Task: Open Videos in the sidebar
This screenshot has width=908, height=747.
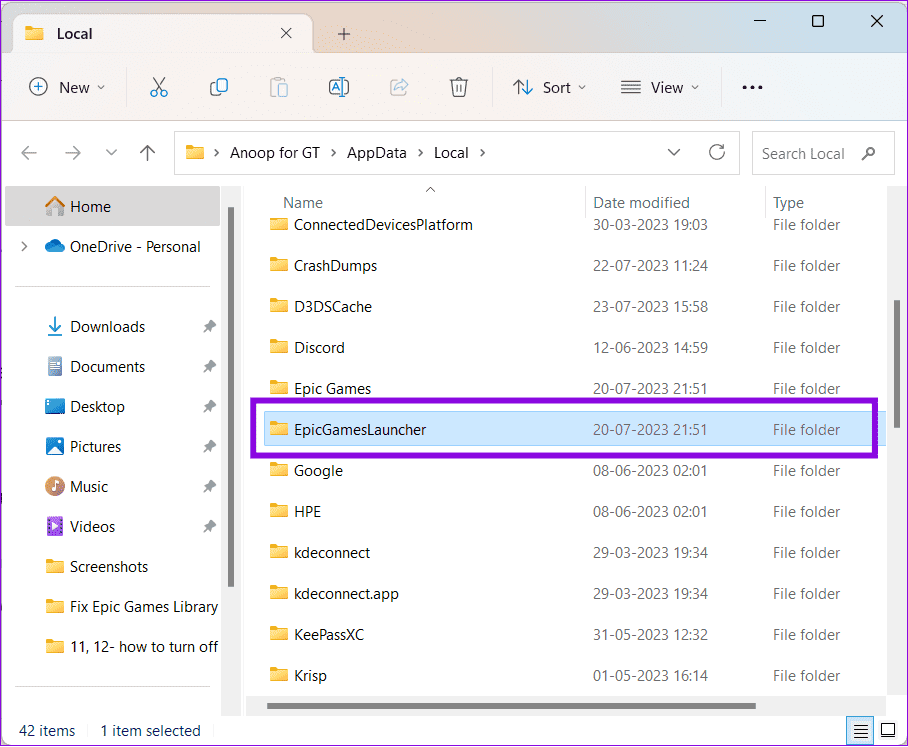Action: coord(114,526)
